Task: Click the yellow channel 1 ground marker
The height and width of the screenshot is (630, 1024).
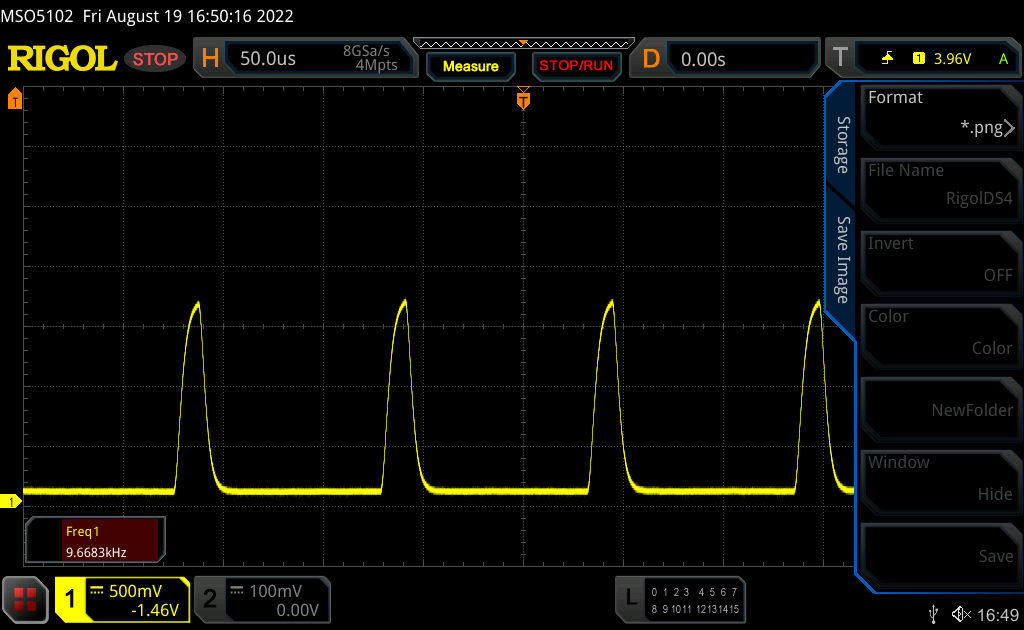Action: click(10, 501)
